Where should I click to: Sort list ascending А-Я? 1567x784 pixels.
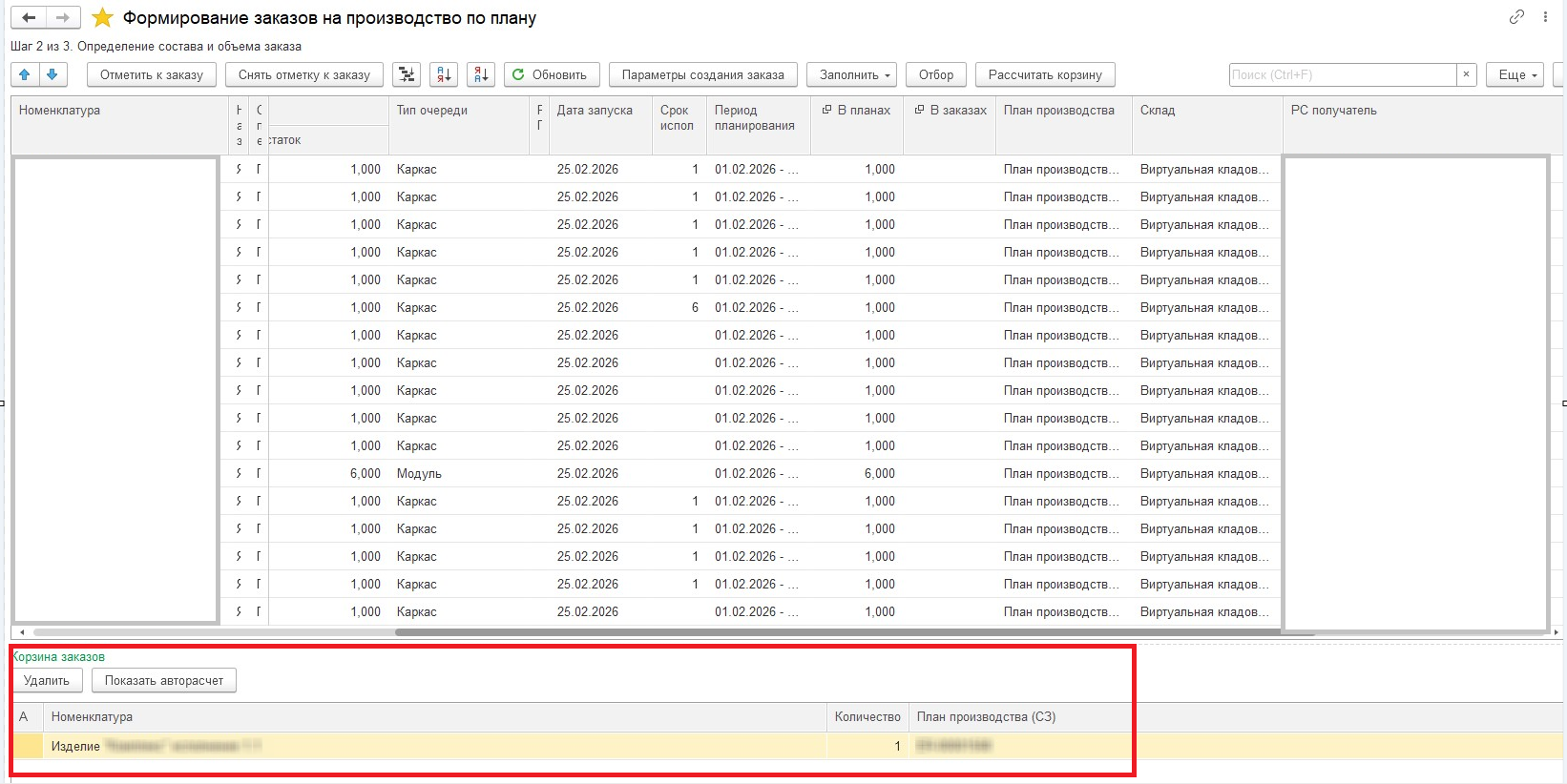pos(444,74)
